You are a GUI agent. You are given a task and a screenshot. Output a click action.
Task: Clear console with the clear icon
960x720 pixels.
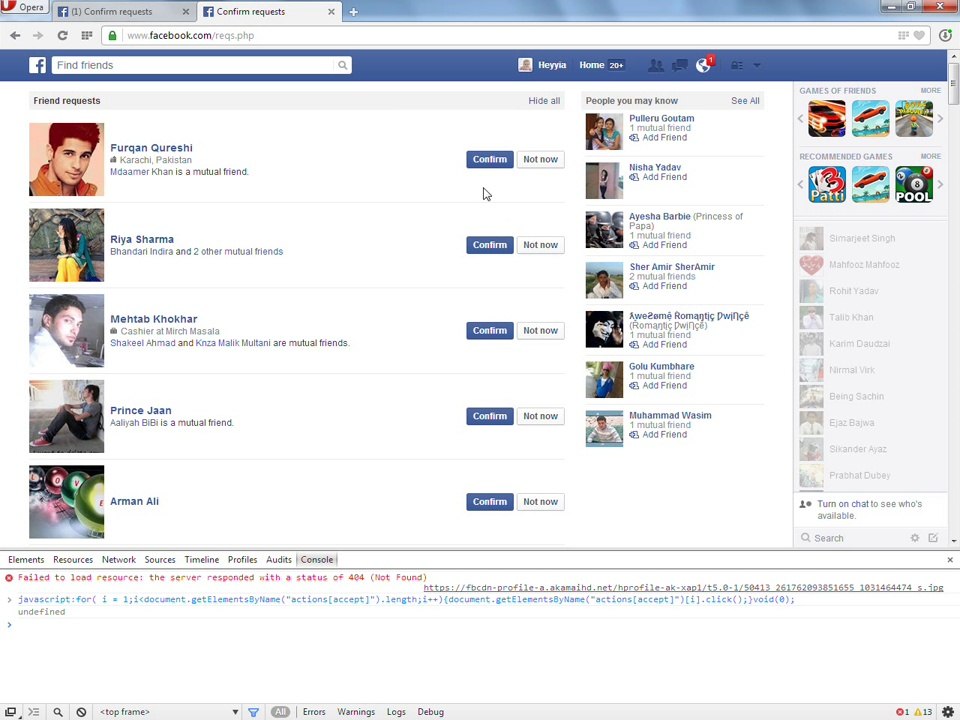coord(81,712)
